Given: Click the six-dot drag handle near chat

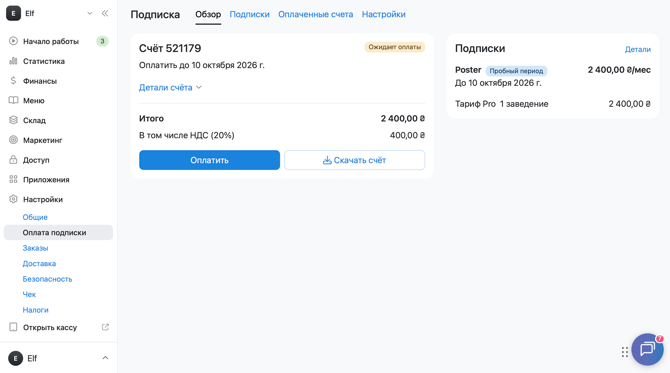Looking at the screenshot, I should click(x=625, y=352).
